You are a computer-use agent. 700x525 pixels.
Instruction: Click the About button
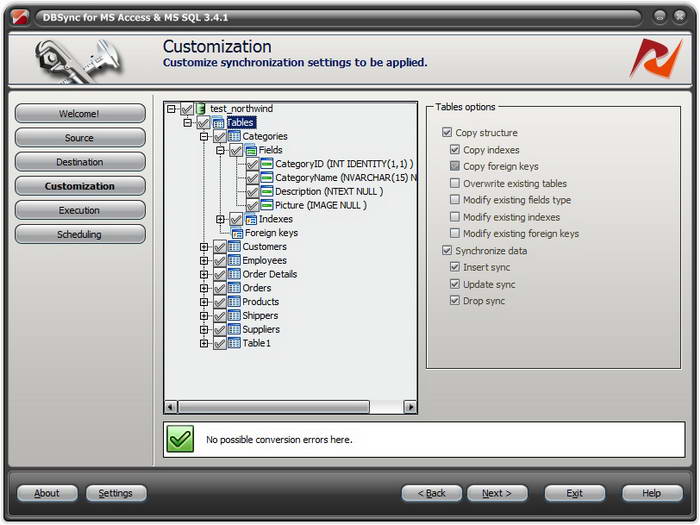tap(47, 493)
